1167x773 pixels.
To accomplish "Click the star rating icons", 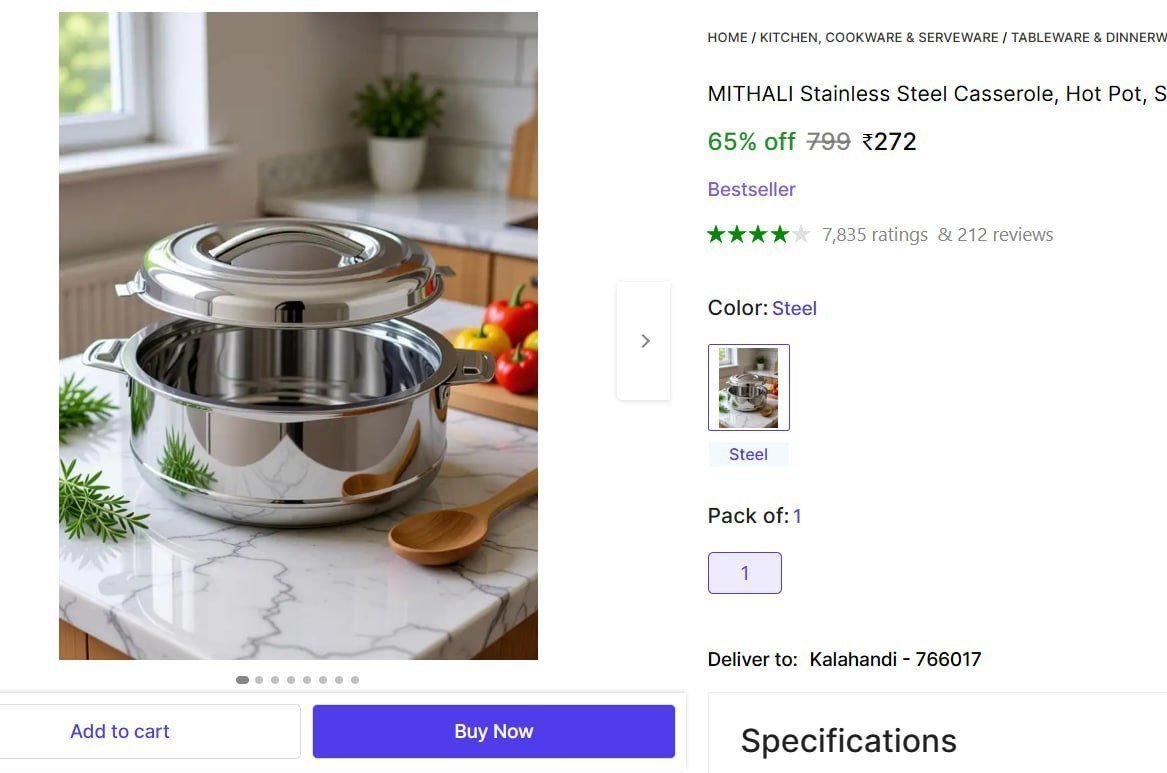I will coord(758,234).
